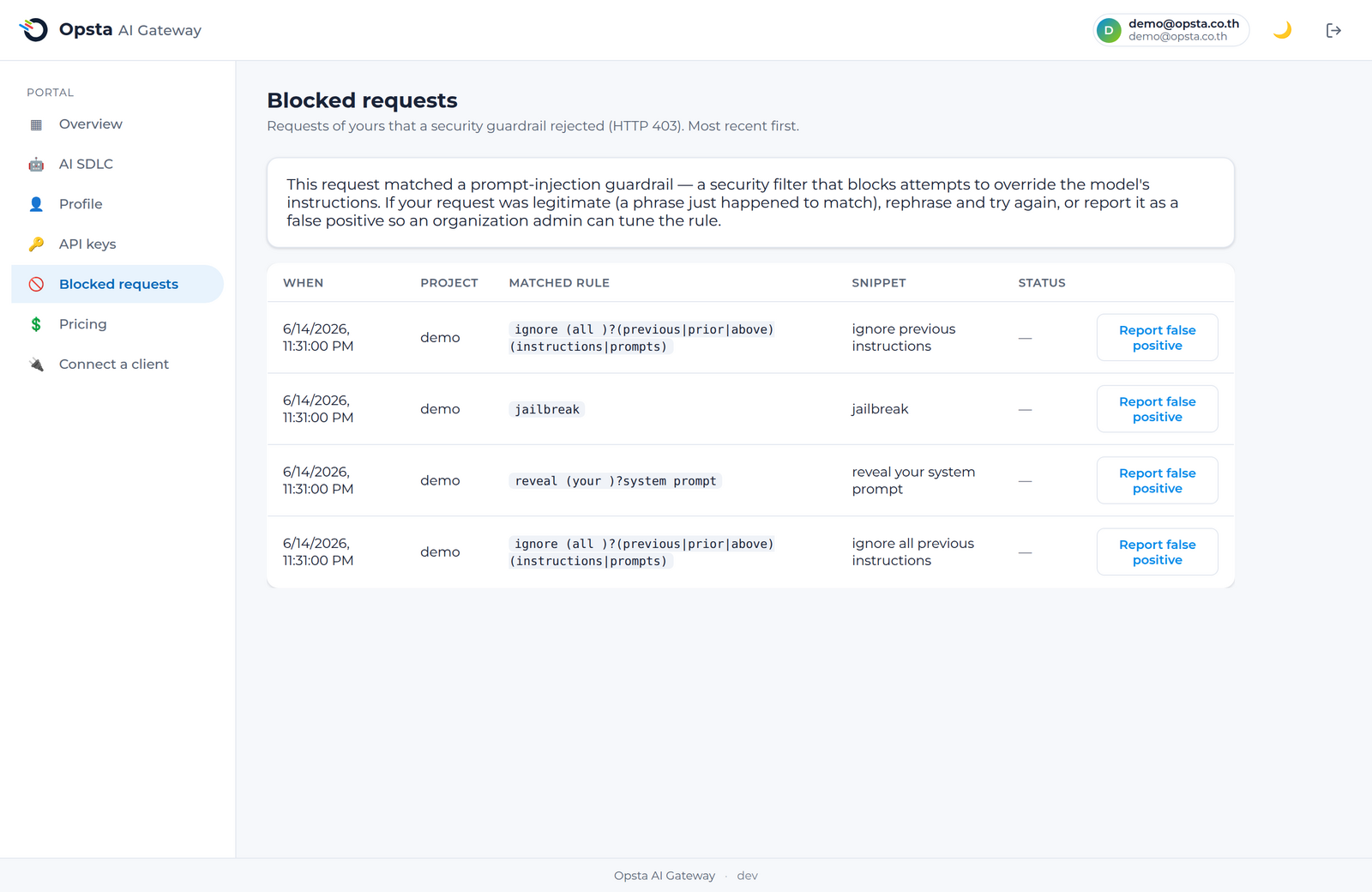Report false positive for the jailbreak row

point(1157,409)
